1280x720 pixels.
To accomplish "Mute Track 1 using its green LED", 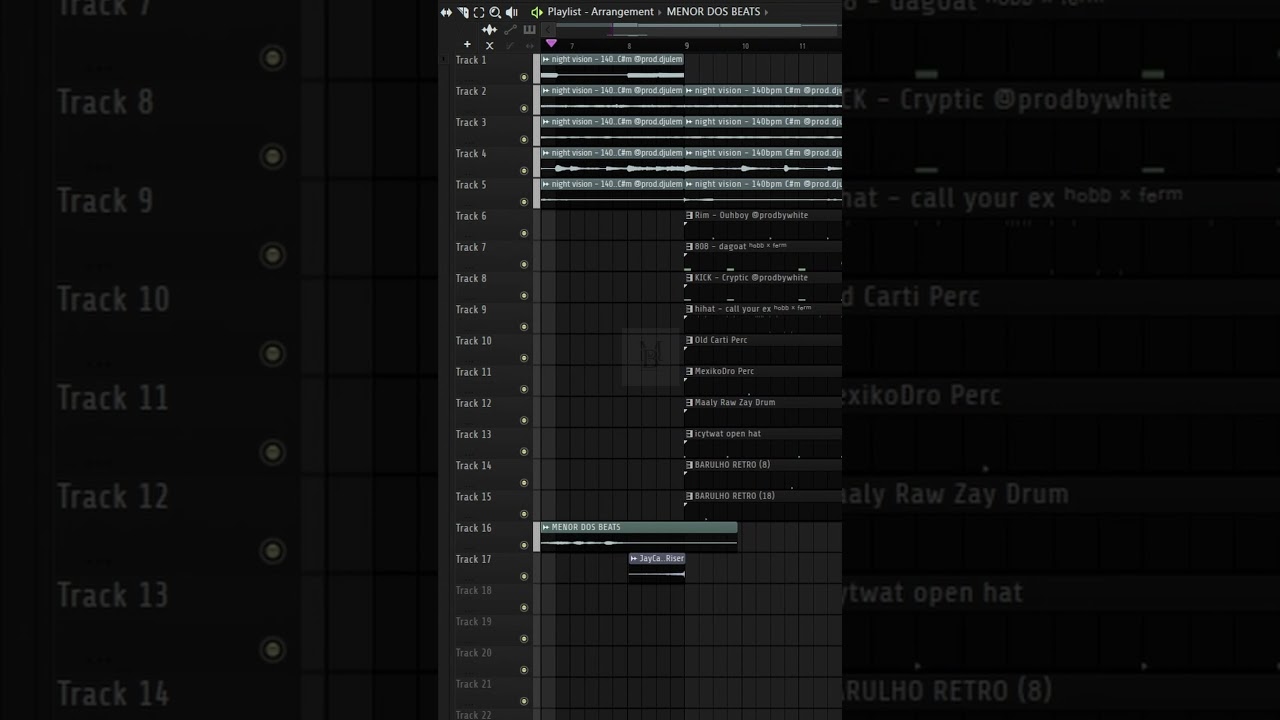I will 524,77.
